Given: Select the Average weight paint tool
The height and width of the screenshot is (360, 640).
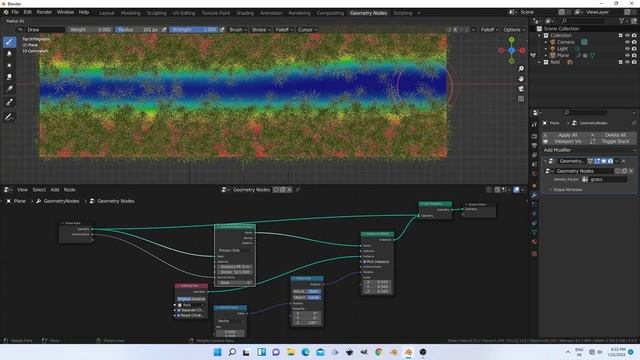Looking at the screenshot, I should tap(9, 65).
